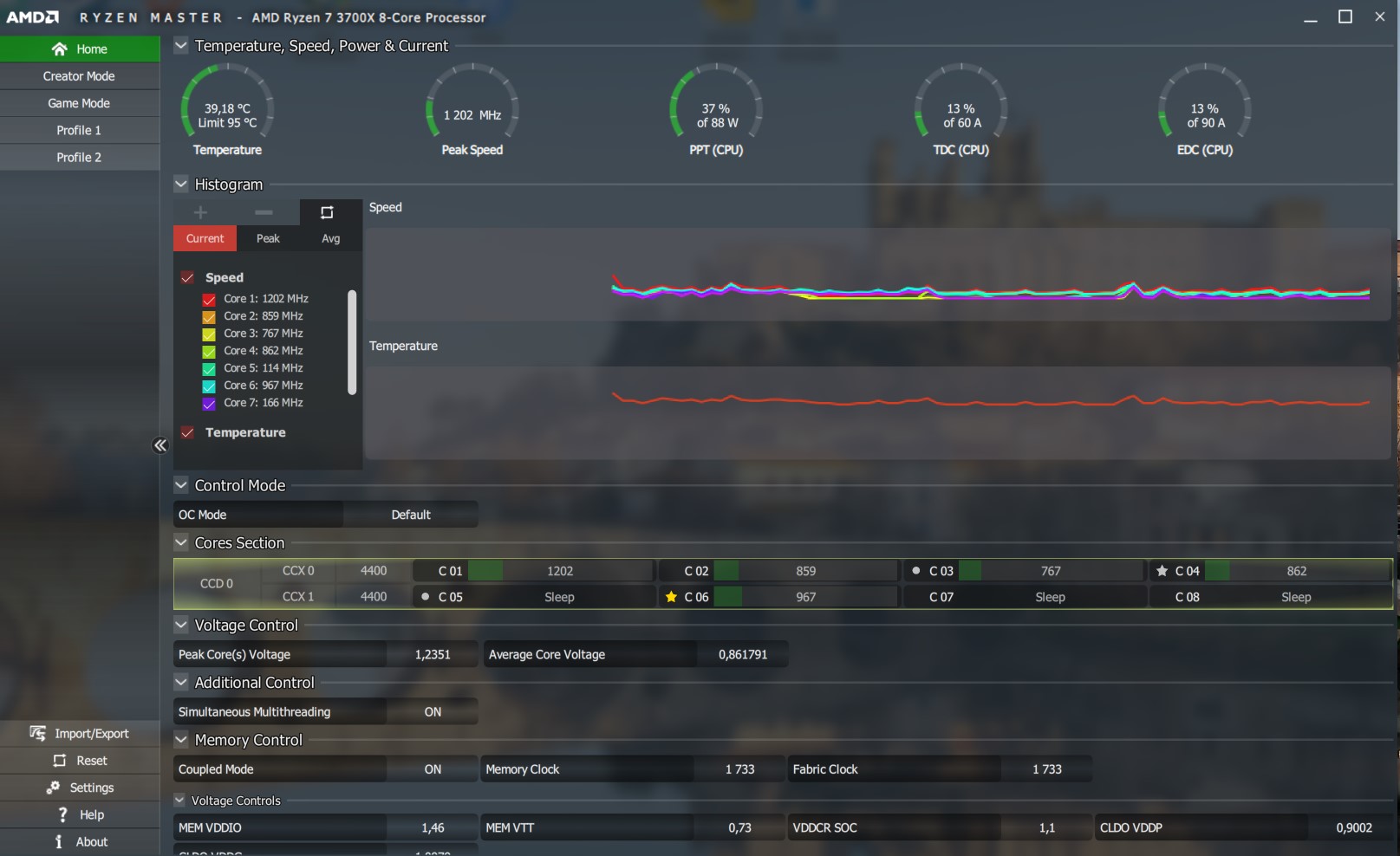Click the Average Core Voltage value 0,861791

743,655
